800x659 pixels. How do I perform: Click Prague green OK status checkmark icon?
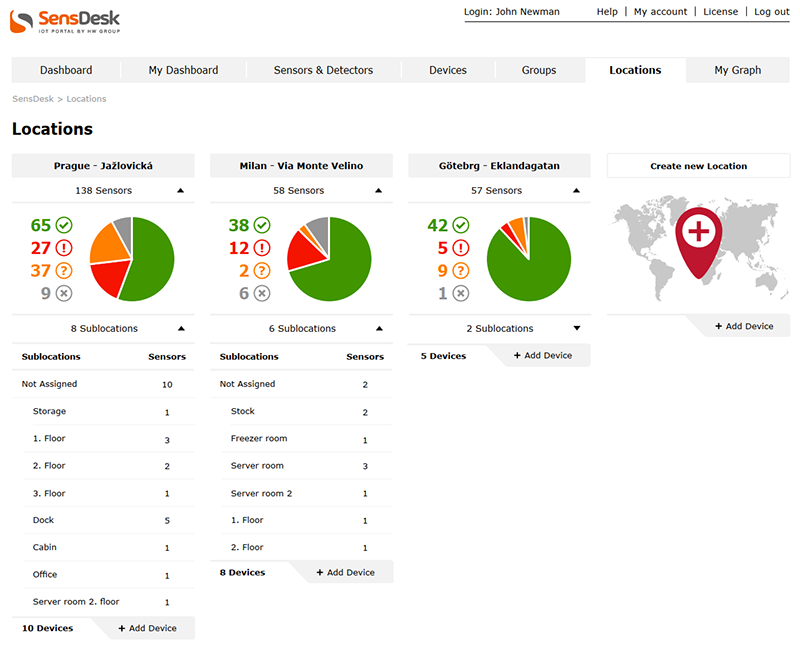click(x=64, y=225)
